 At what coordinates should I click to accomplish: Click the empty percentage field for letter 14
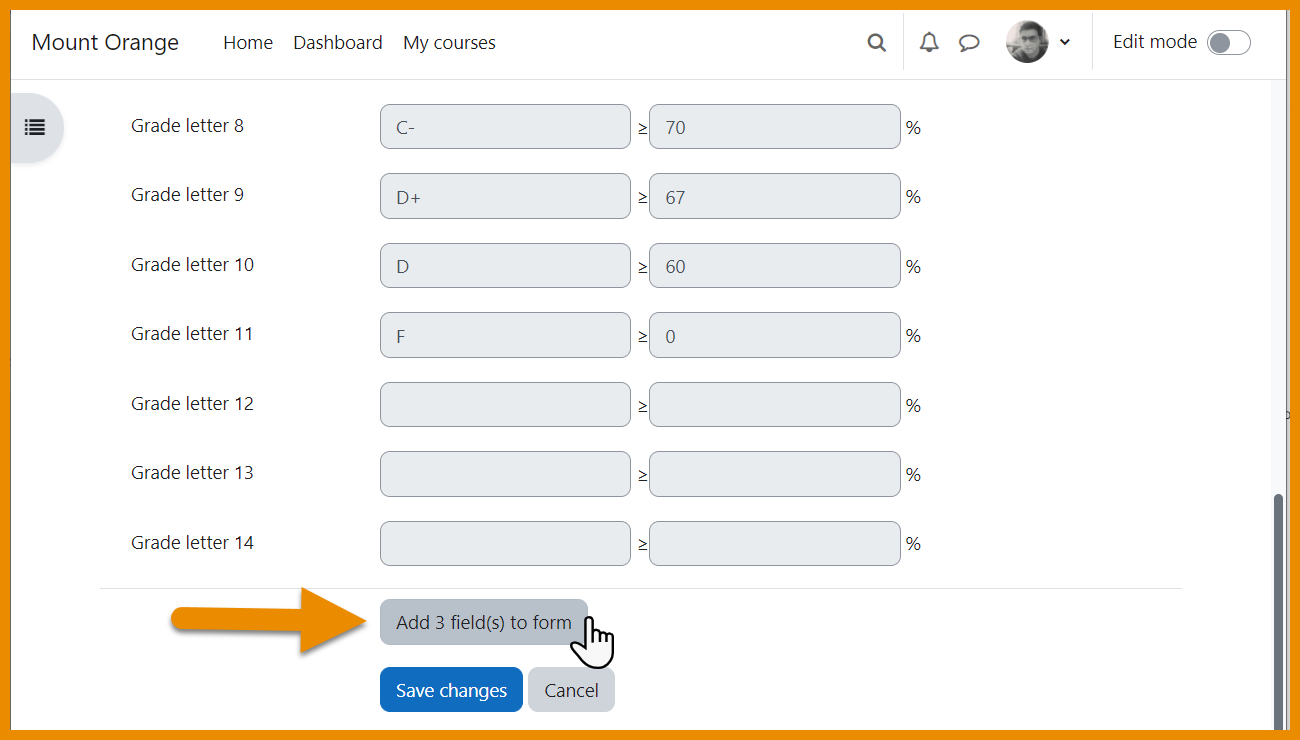774,544
